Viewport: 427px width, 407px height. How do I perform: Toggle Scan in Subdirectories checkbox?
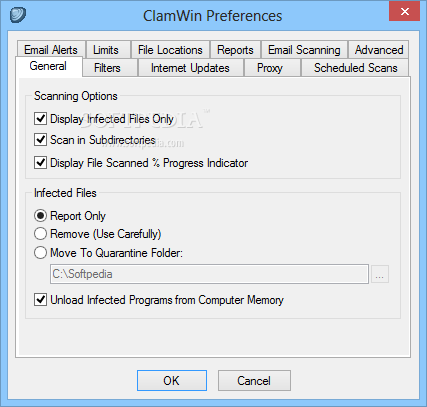pos(41,139)
